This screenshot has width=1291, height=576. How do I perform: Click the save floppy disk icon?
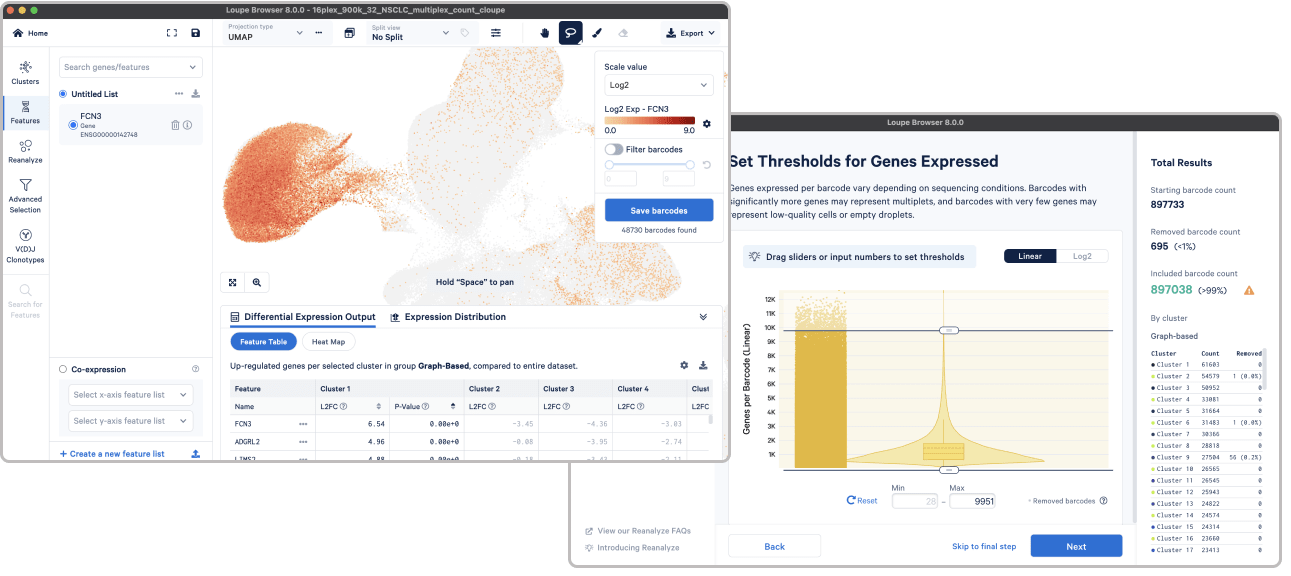click(195, 33)
